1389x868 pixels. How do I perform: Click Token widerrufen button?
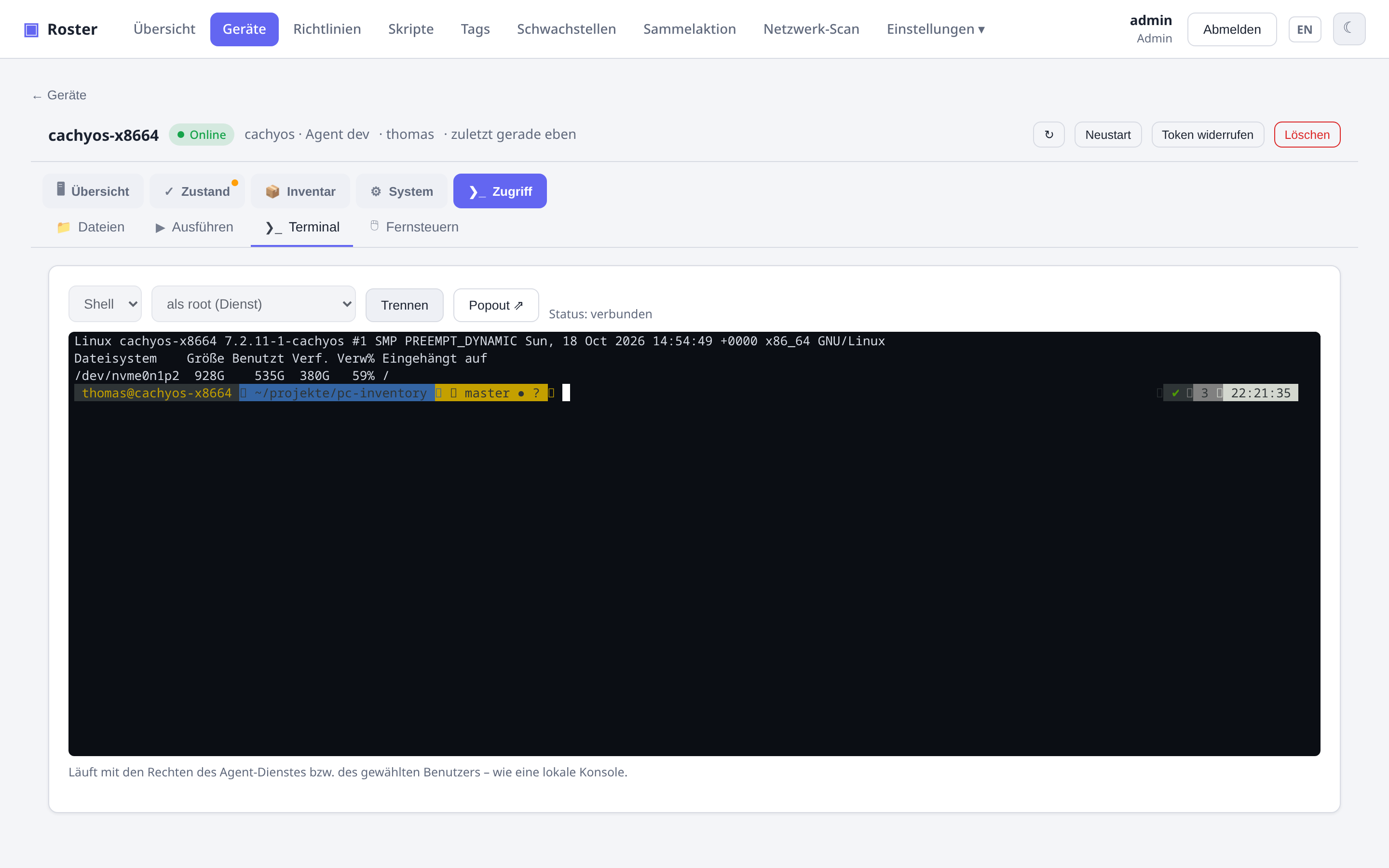tap(1208, 135)
